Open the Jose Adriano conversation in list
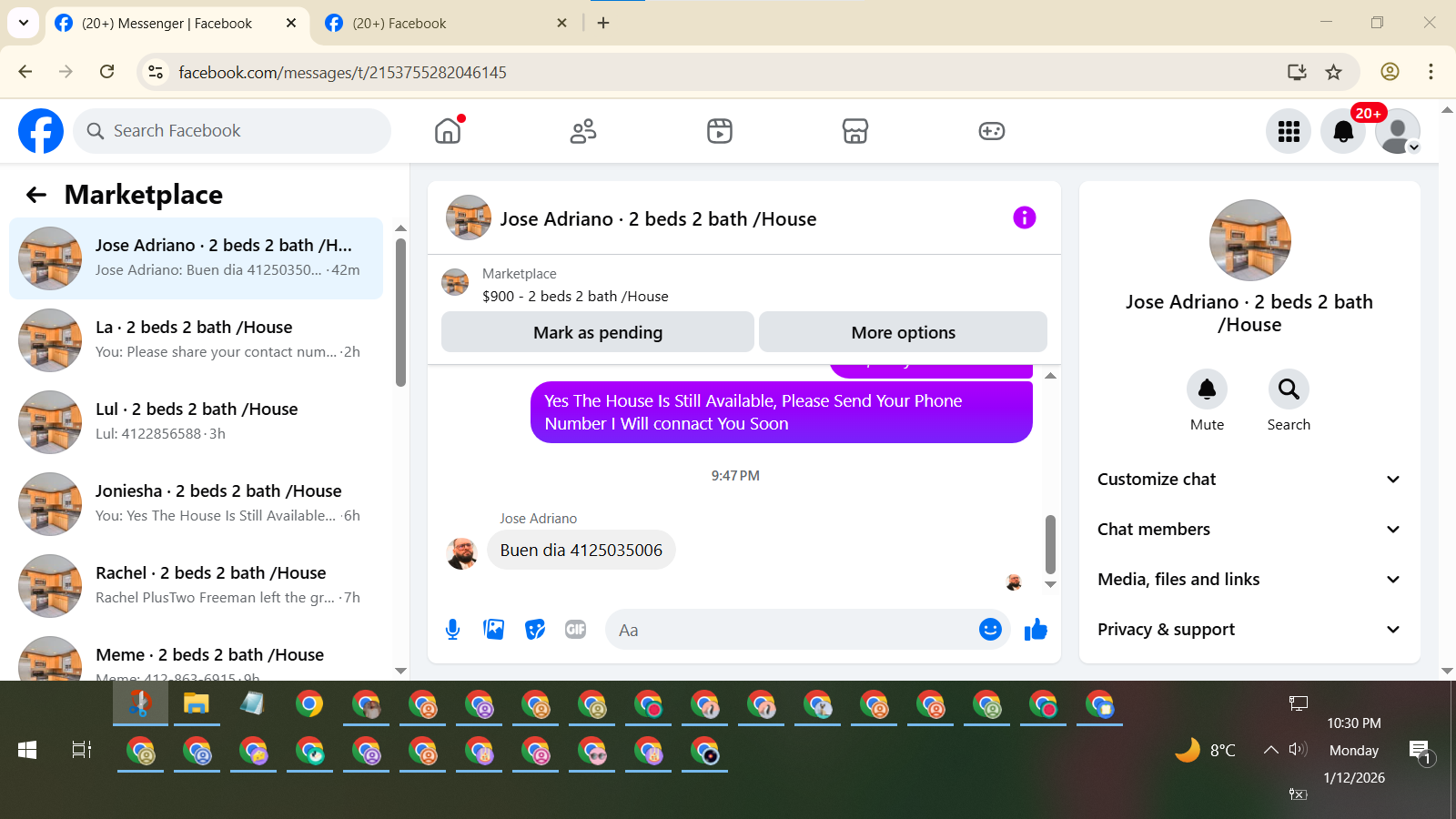 pos(196,258)
